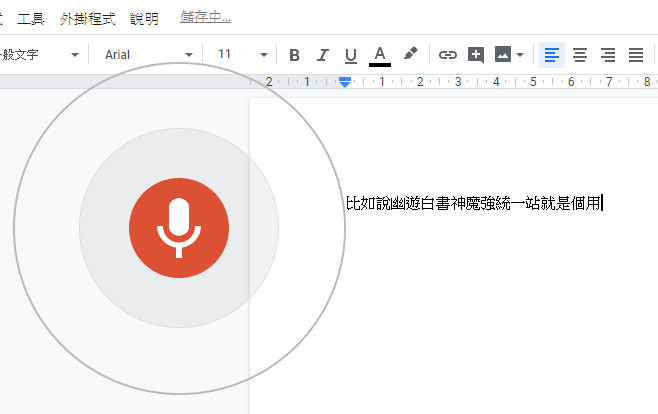The width and height of the screenshot is (658, 414).
Task: Align text to the left
Action: tap(552, 55)
